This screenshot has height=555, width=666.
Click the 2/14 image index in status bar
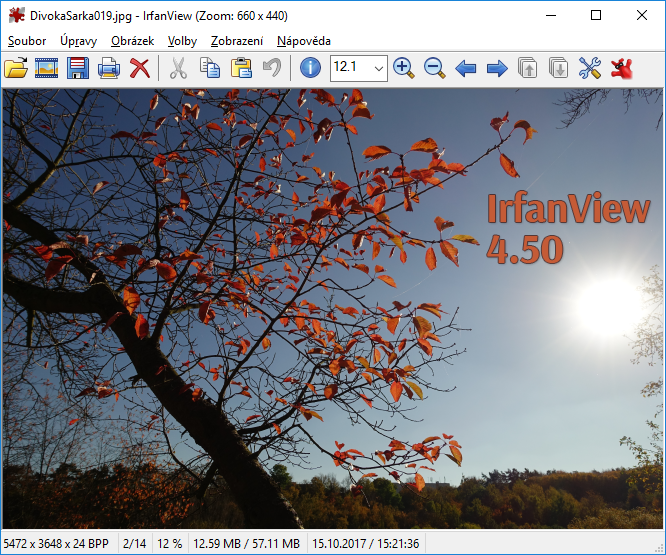point(134,544)
